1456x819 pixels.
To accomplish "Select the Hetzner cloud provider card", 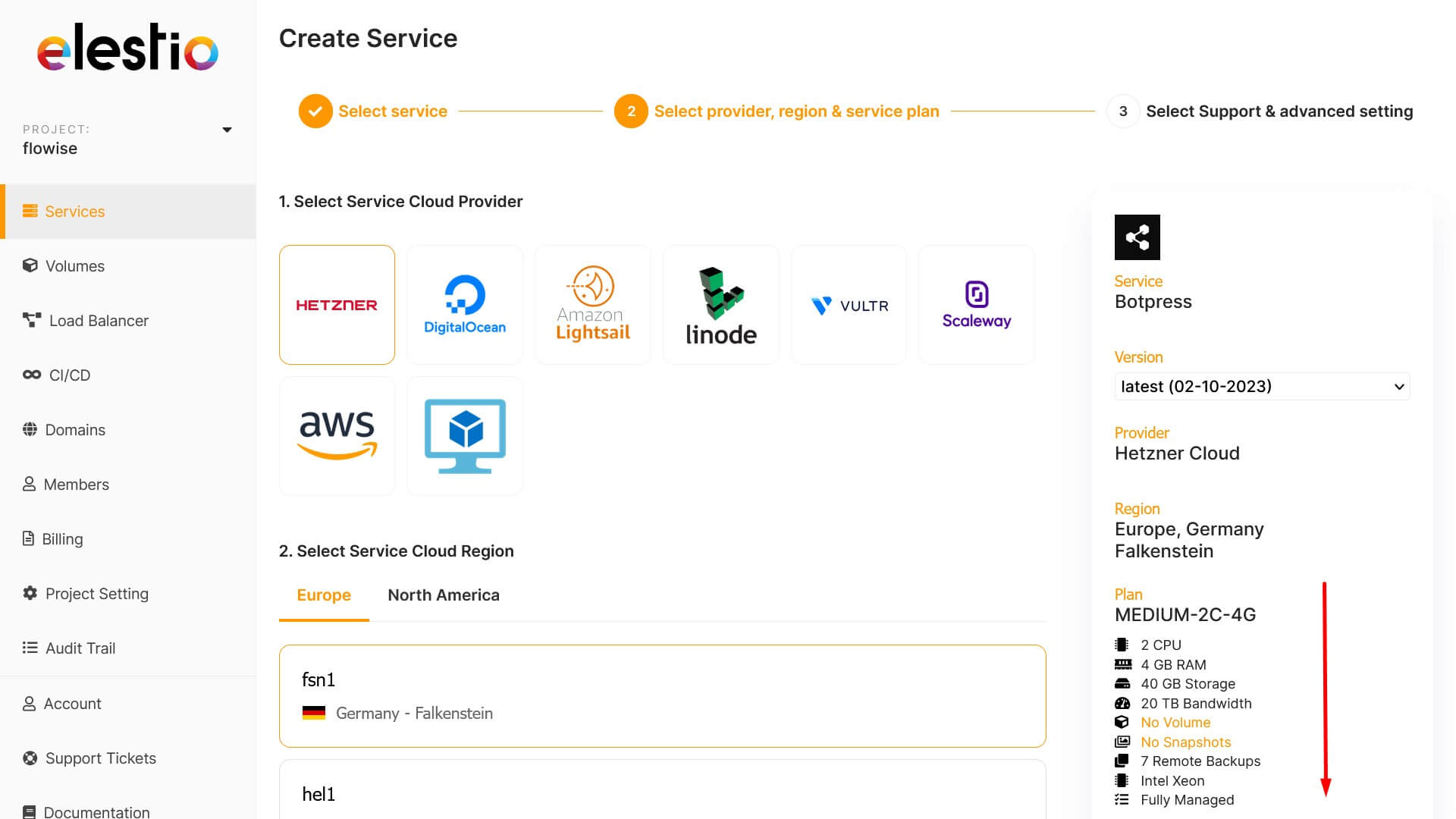I will coord(337,305).
